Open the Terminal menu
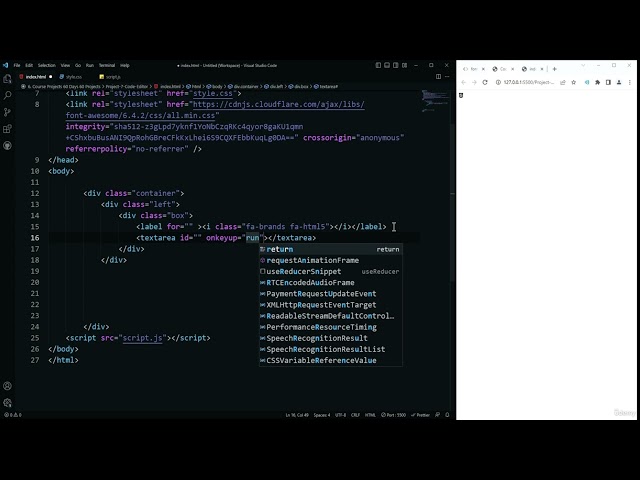Viewport: 640px width, 480px height. tap(107, 65)
